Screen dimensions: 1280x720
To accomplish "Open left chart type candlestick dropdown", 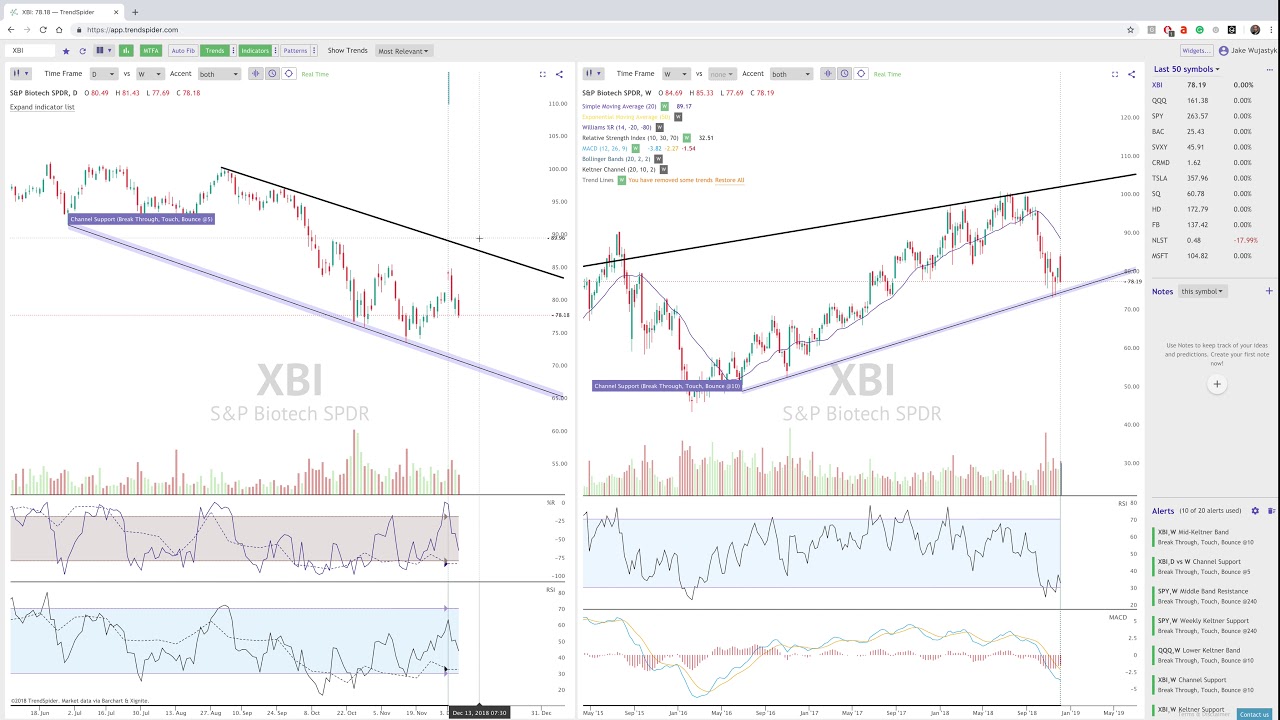I will coord(21,73).
